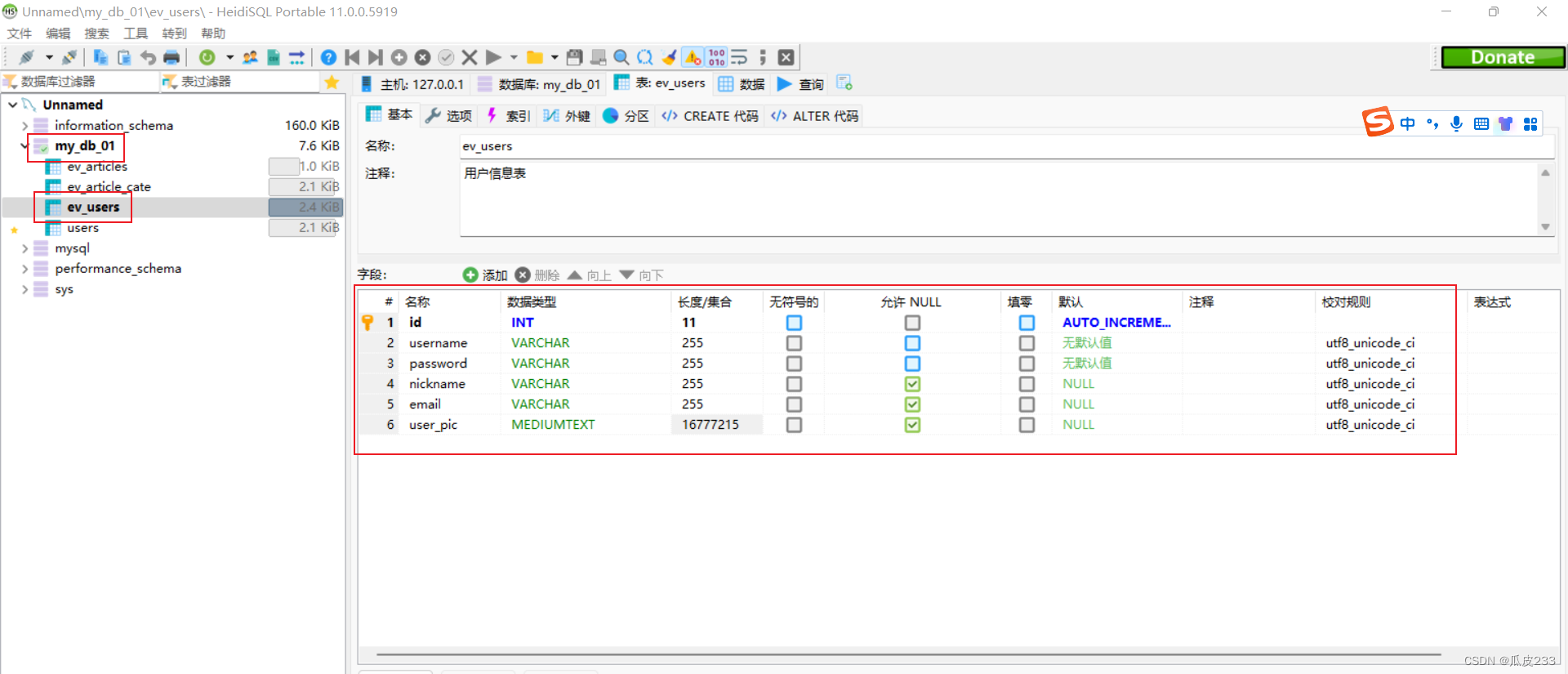
Task: Click the connect to server plug icon
Action: coord(26,57)
